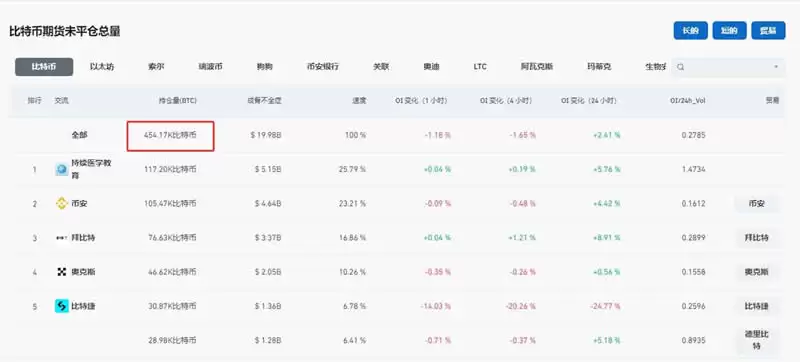Click the 持续医学教育 exchange name
Viewport: 800px width, 362px height.
click(91, 169)
